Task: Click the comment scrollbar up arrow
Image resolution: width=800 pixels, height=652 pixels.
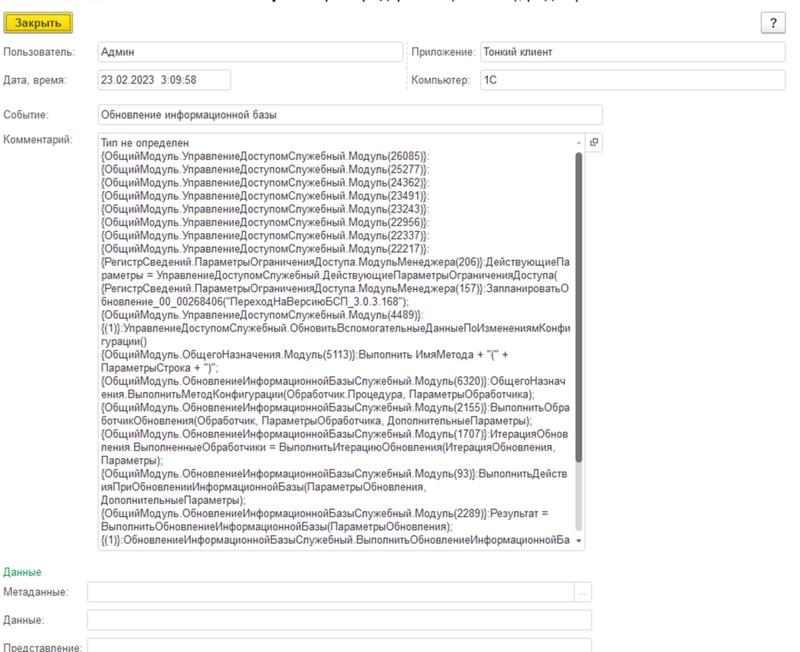Action: [x=579, y=142]
